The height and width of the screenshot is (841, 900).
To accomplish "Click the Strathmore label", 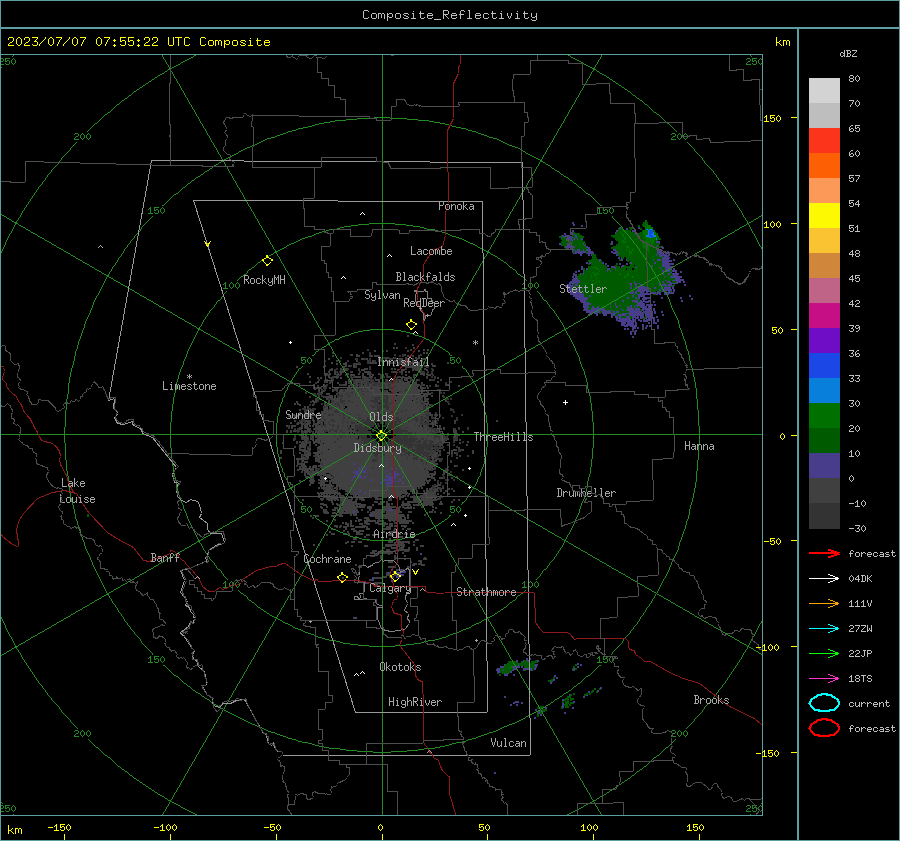I will (486, 592).
